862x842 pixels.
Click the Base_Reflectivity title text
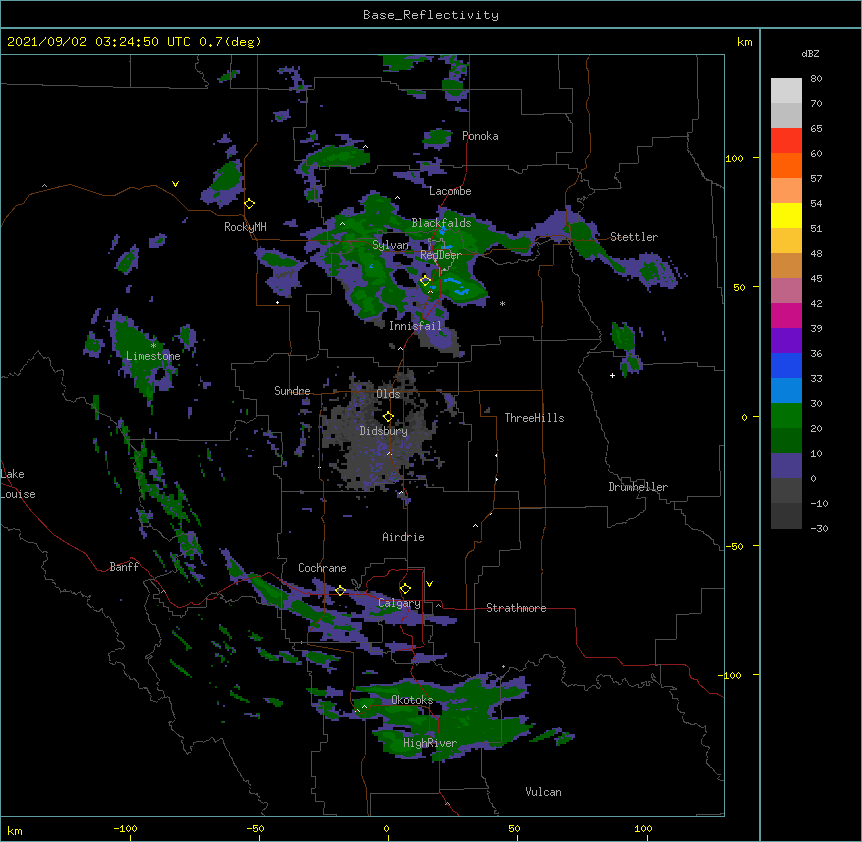pos(431,15)
